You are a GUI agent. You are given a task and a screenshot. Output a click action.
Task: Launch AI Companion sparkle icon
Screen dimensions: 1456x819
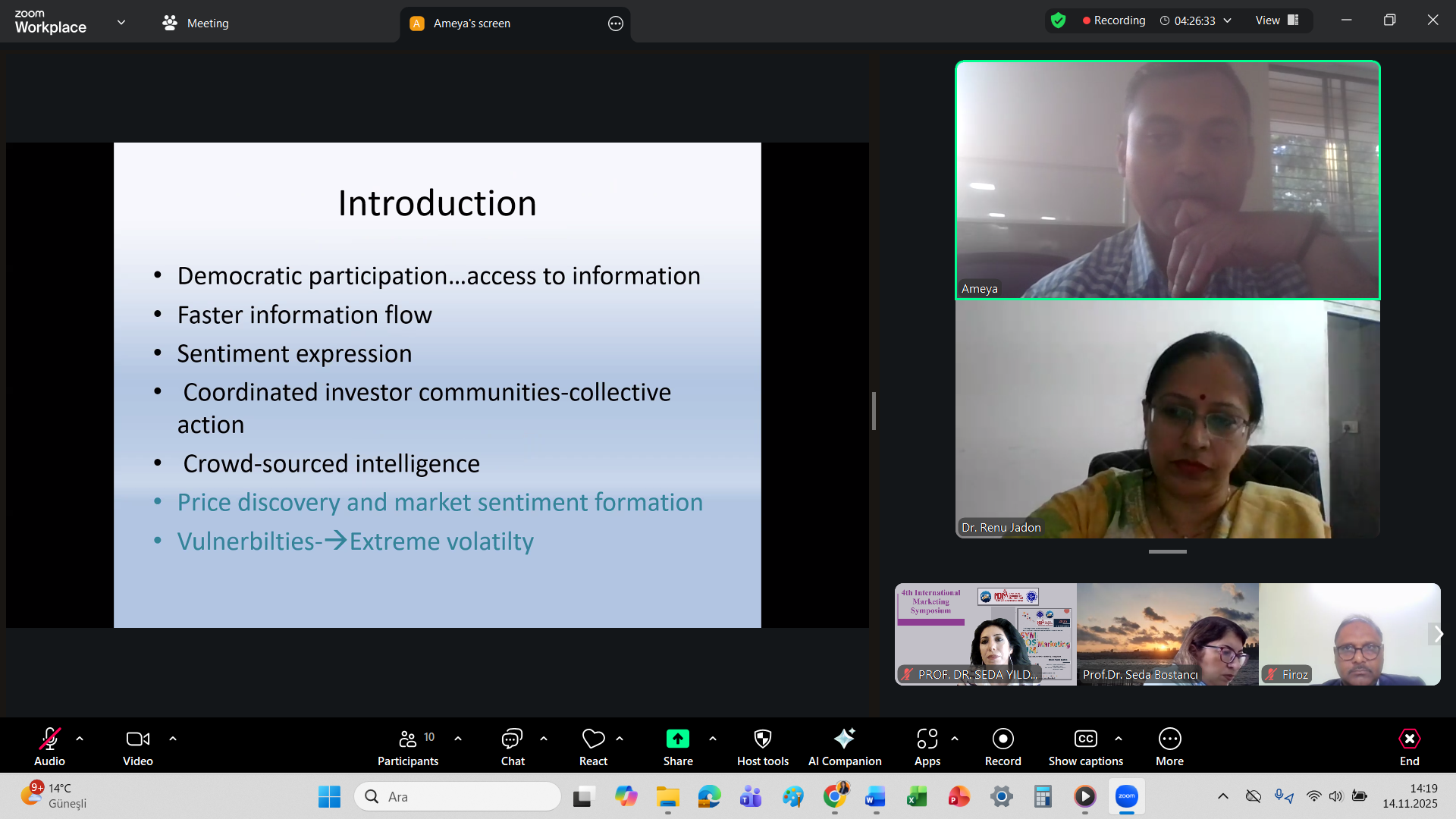click(x=844, y=739)
